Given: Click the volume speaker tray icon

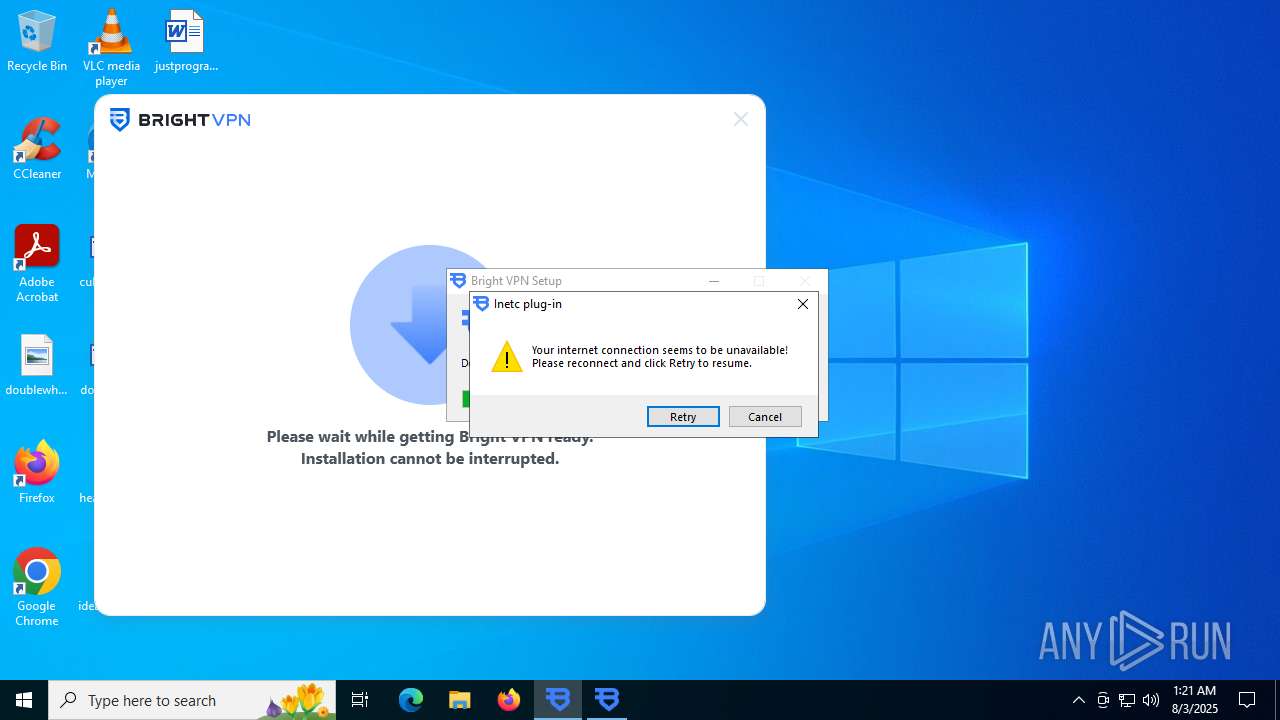Looking at the screenshot, I should coord(1151,700).
